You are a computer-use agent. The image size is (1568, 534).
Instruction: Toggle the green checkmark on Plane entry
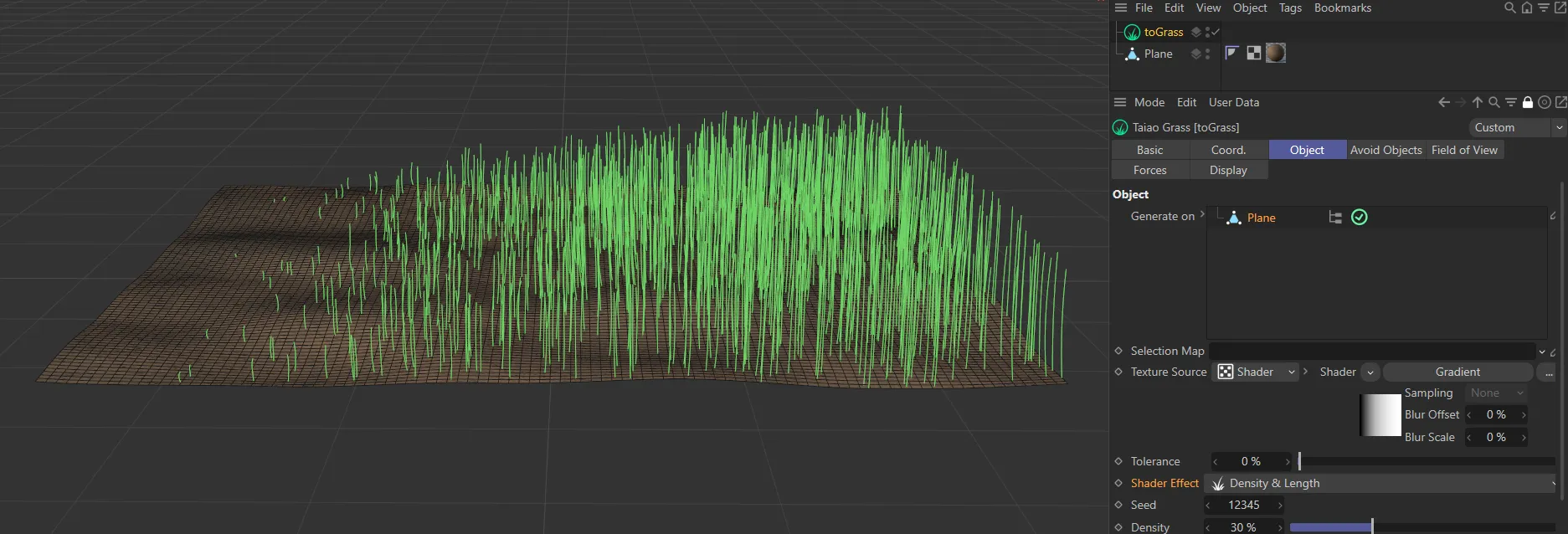pyautogui.click(x=1360, y=218)
